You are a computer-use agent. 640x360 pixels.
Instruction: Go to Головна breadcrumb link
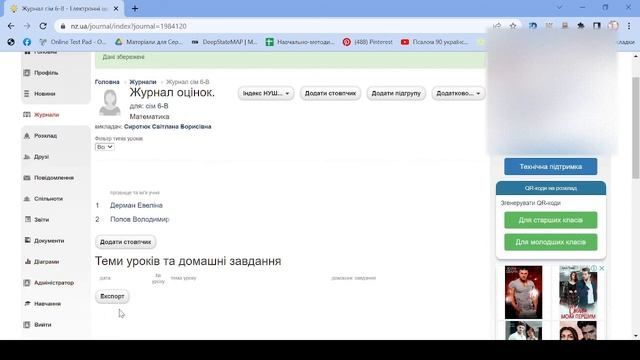tap(107, 82)
